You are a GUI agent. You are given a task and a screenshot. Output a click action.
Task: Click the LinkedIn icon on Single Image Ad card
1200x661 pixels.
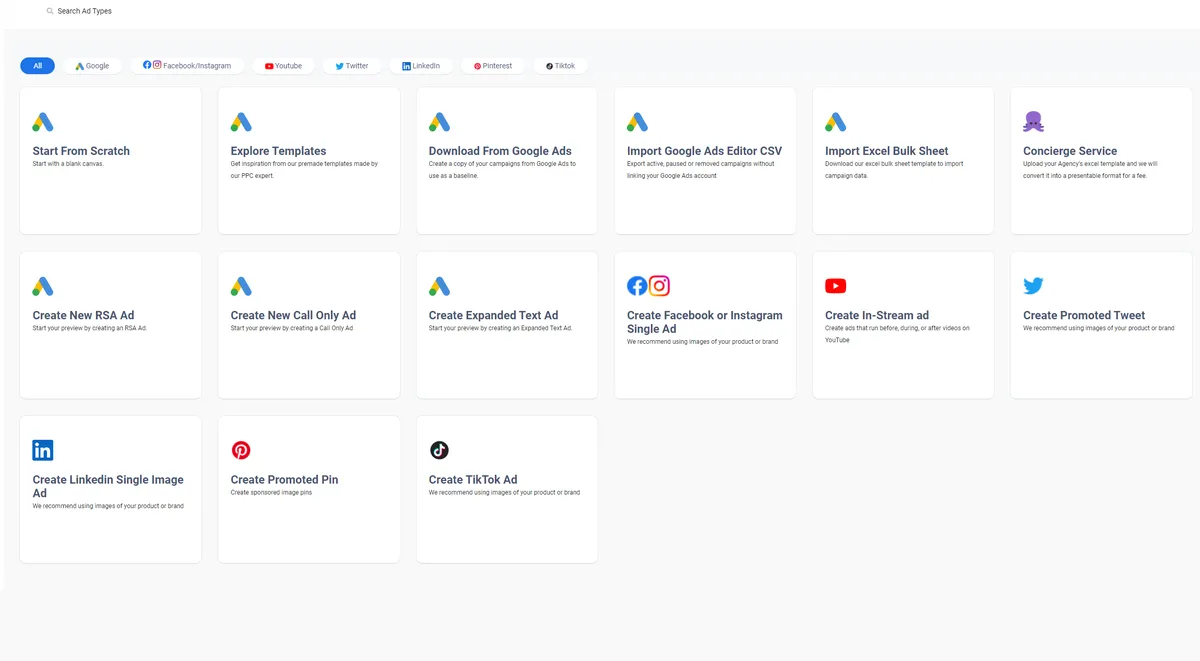coord(43,450)
